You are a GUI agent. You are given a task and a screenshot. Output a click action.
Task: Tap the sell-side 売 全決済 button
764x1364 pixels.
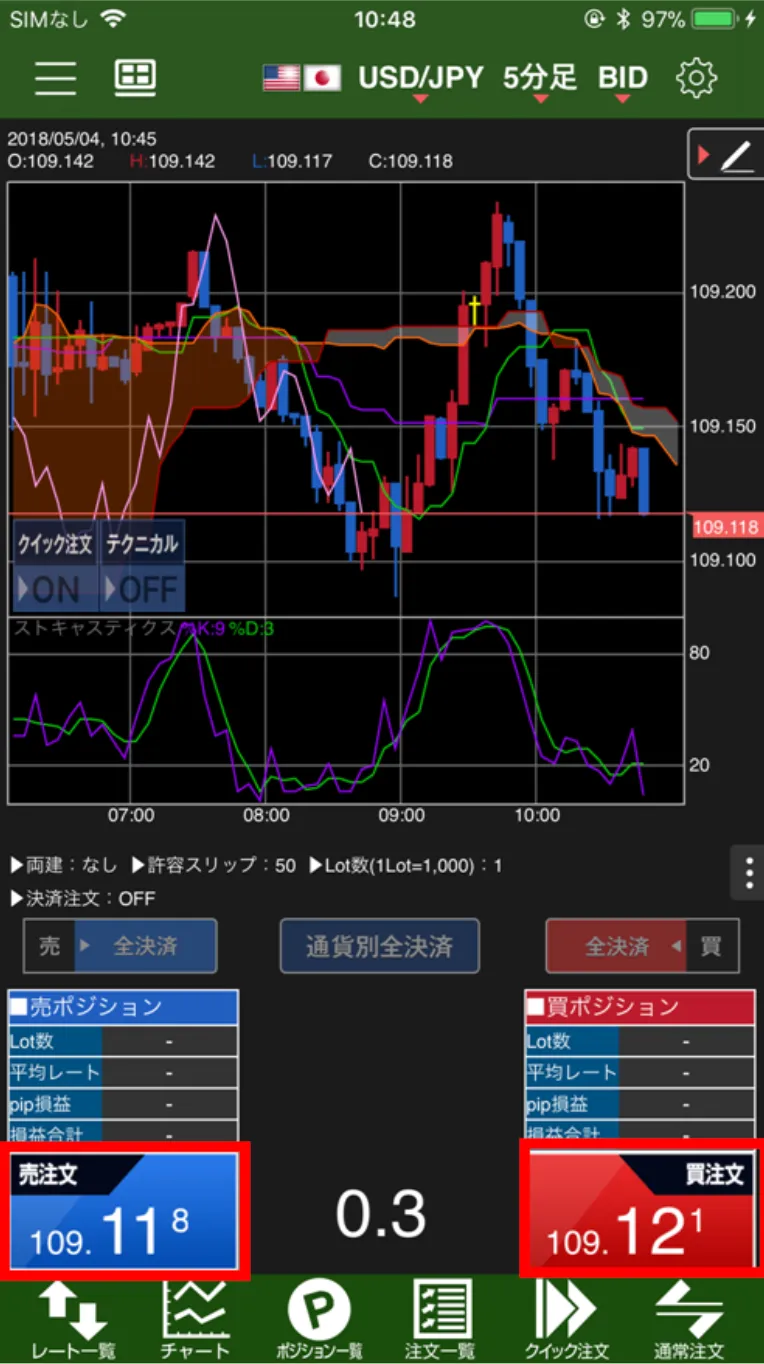click(120, 946)
